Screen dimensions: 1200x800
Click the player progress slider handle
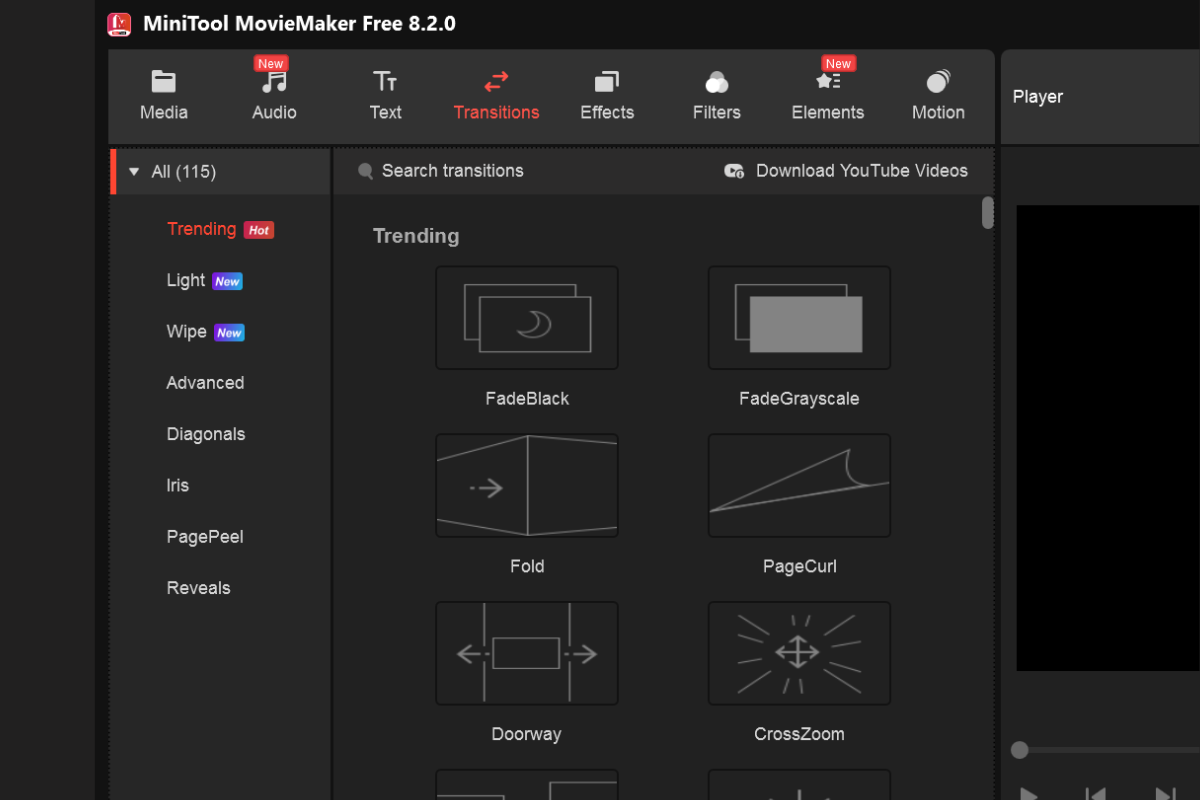pyautogui.click(x=1019, y=750)
